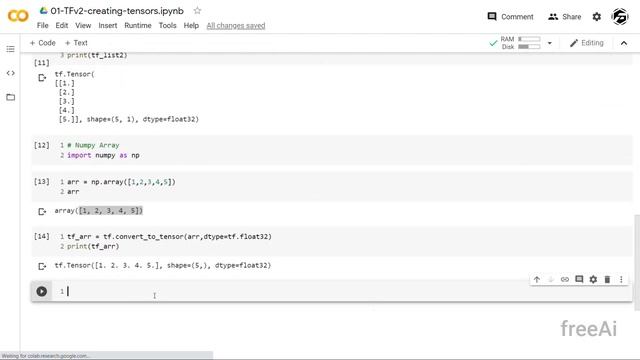Select cell execution count [12]
Image resolution: width=640 pixels, height=360 pixels.
[x=42, y=145]
